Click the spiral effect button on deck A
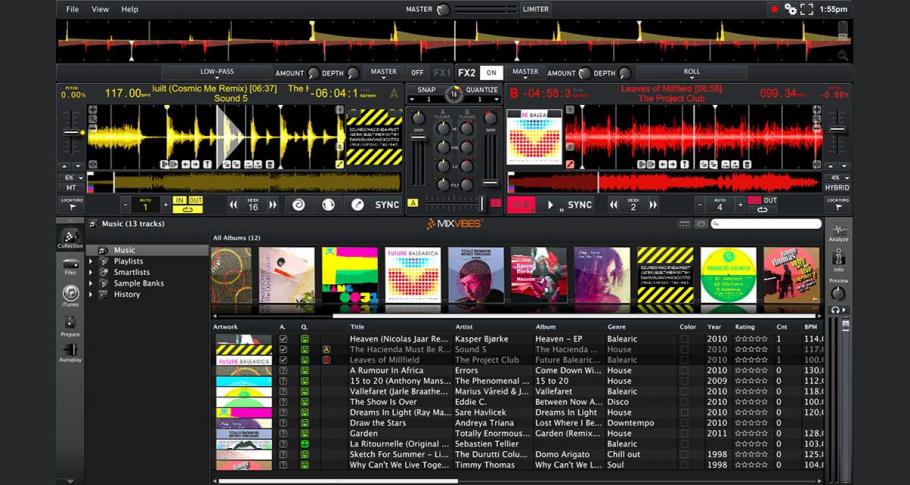Image resolution: width=910 pixels, height=485 pixels. tap(298, 205)
